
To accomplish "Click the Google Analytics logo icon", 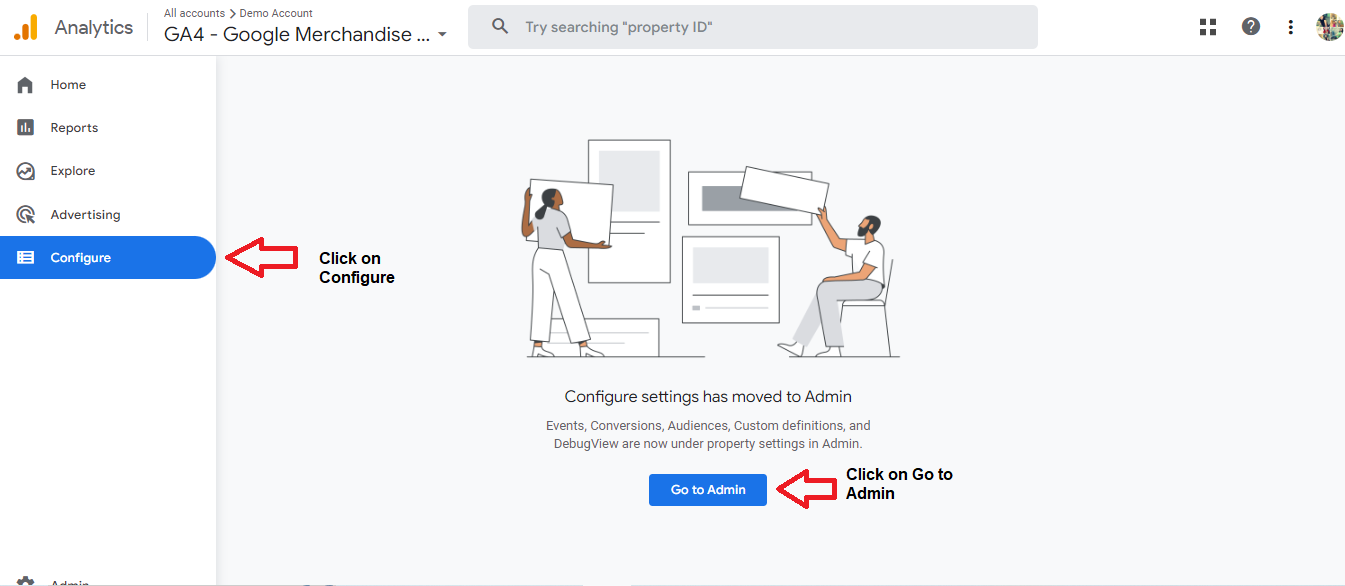I will (x=25, y=27).
